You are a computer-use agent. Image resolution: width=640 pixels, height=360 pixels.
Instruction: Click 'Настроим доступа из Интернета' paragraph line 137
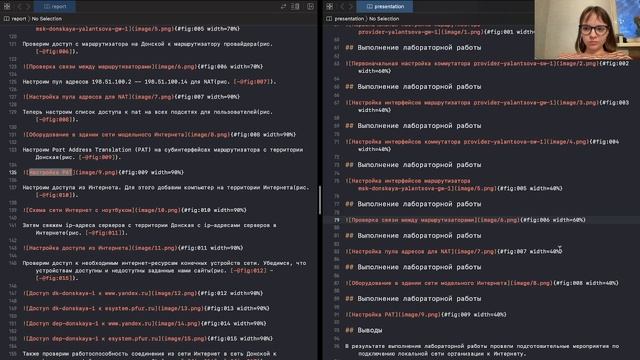(166, 191)
